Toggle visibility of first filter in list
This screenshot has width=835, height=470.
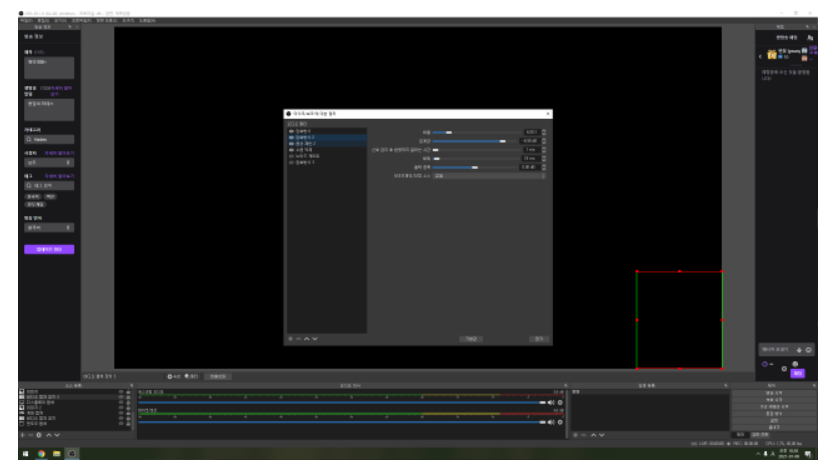pos(291,131)
